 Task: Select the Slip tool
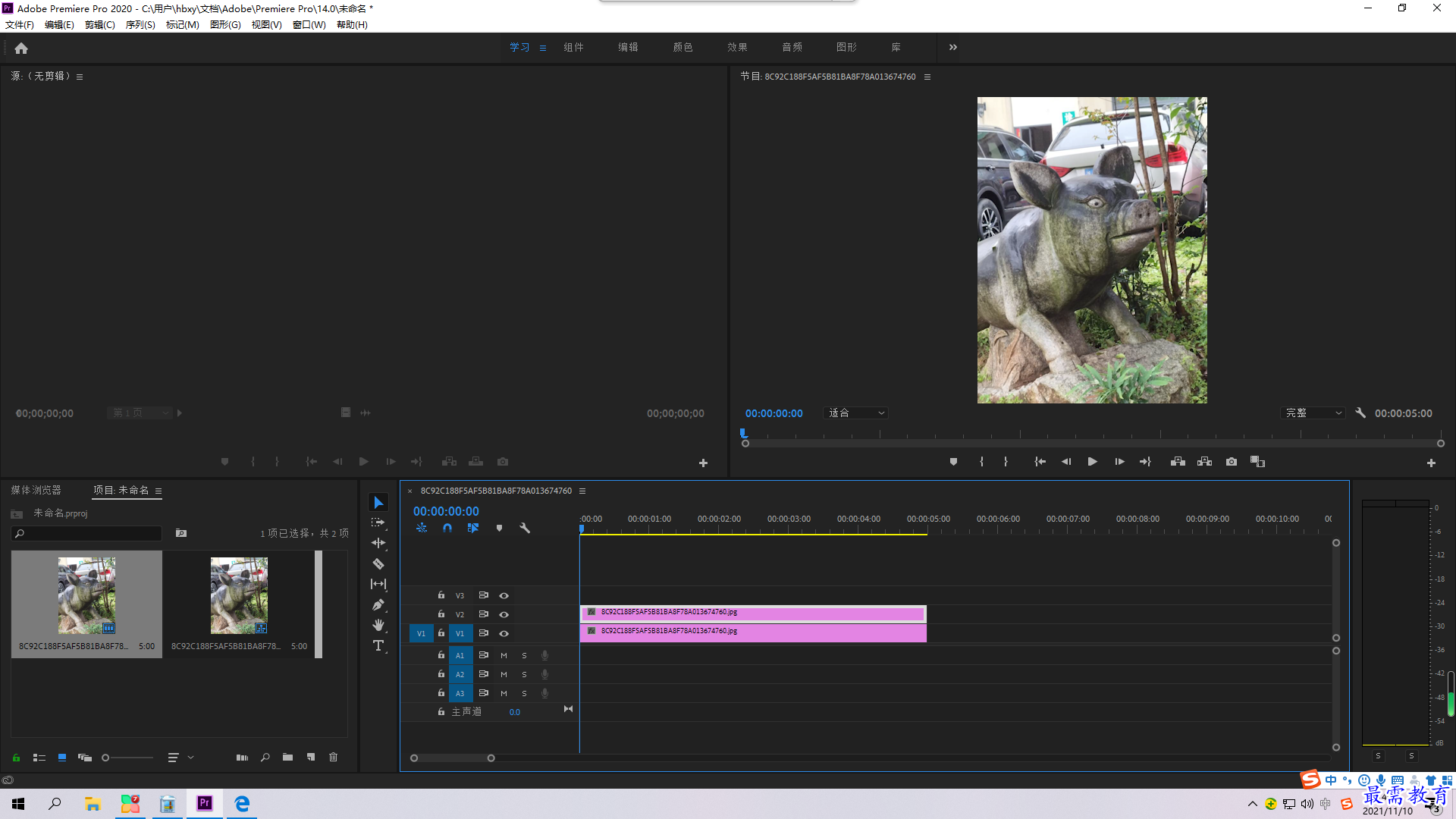click(378, 584)
